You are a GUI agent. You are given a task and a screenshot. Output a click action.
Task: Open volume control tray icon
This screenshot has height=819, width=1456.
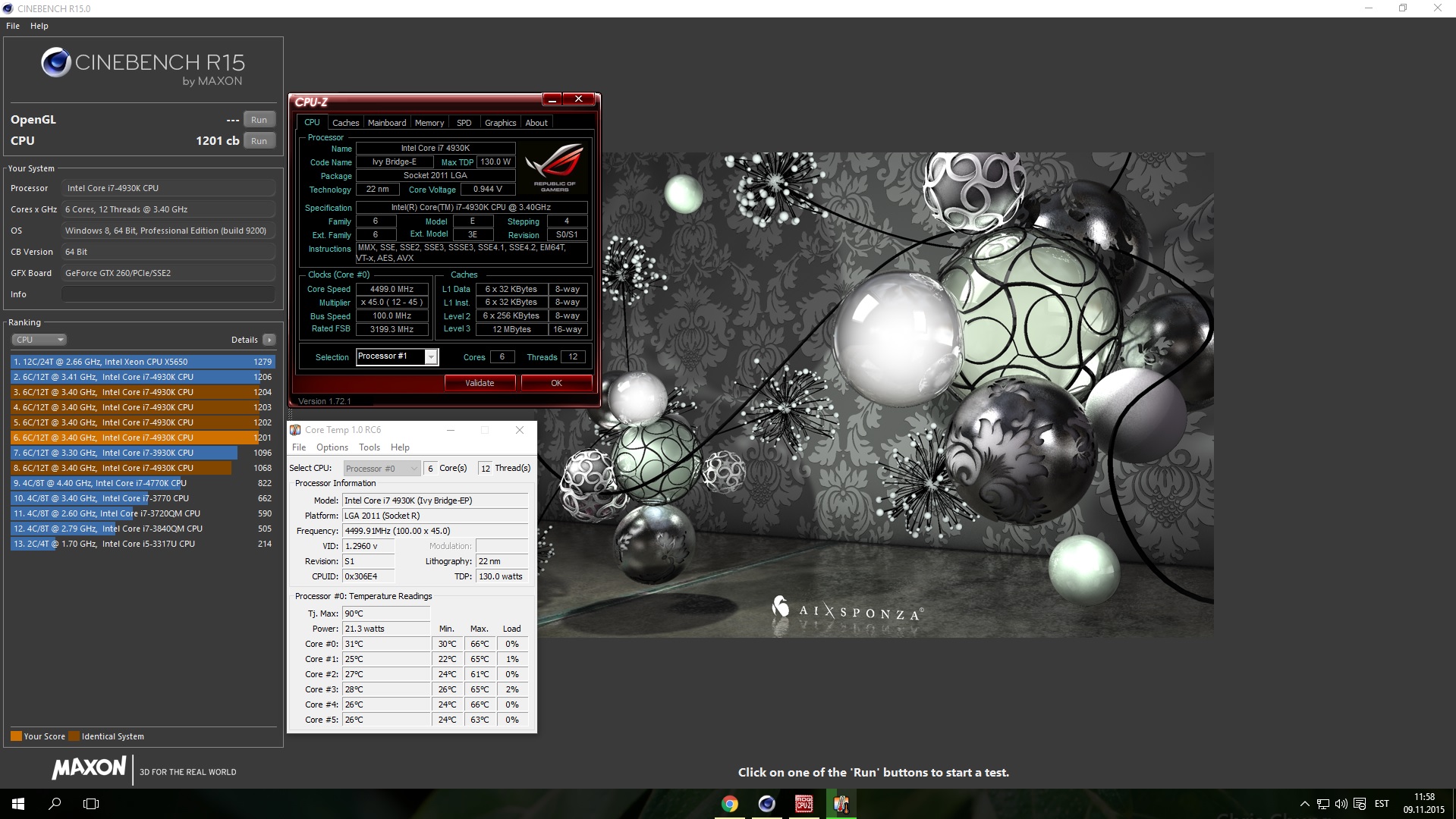(x=1341, y=804)
